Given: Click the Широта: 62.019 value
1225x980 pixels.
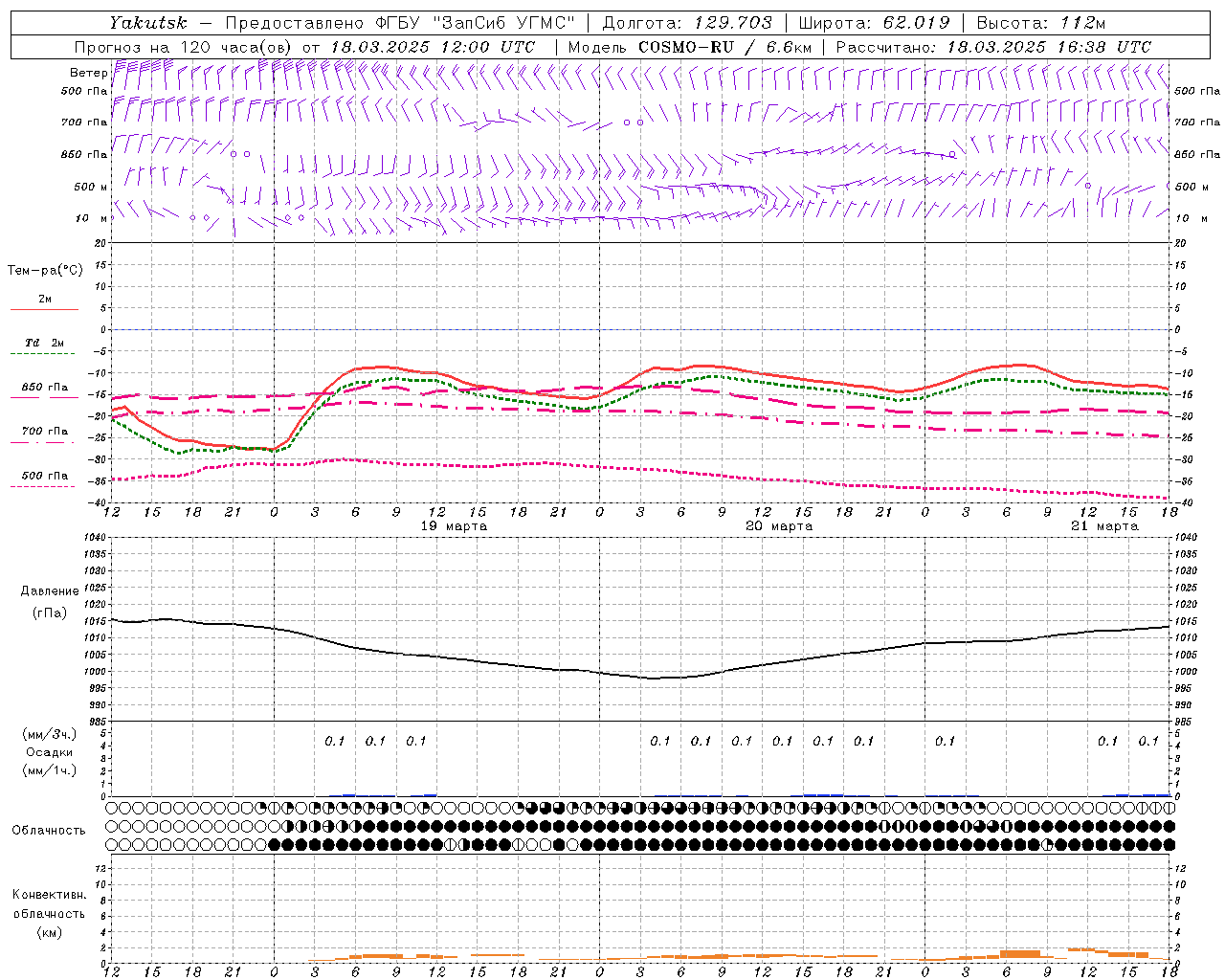Looking at the screenshot, I should pos(874,23).
